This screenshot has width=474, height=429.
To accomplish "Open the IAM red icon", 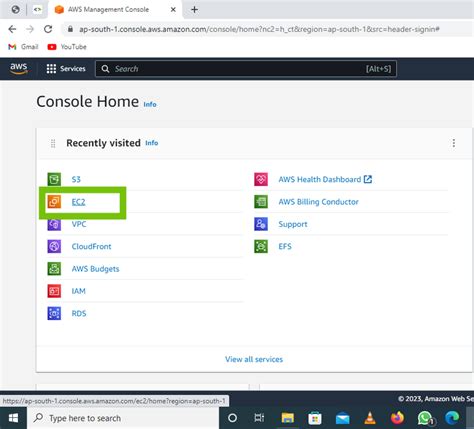I will pos(54,291).
